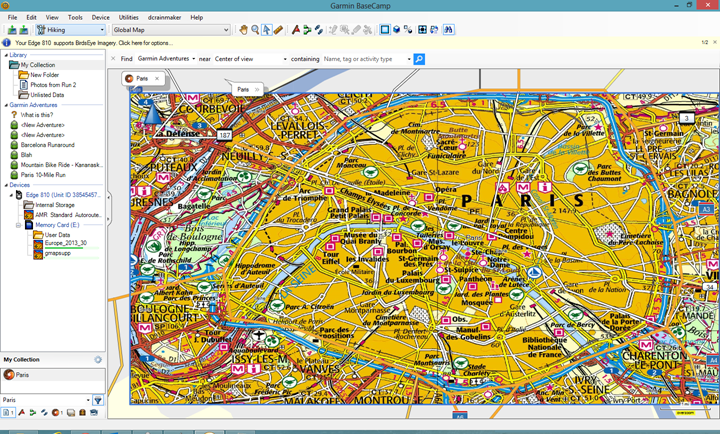Screen dimensions: 720x434
Task: Dismiss the BirdsEye notification bar
Action: click(715, 42)
